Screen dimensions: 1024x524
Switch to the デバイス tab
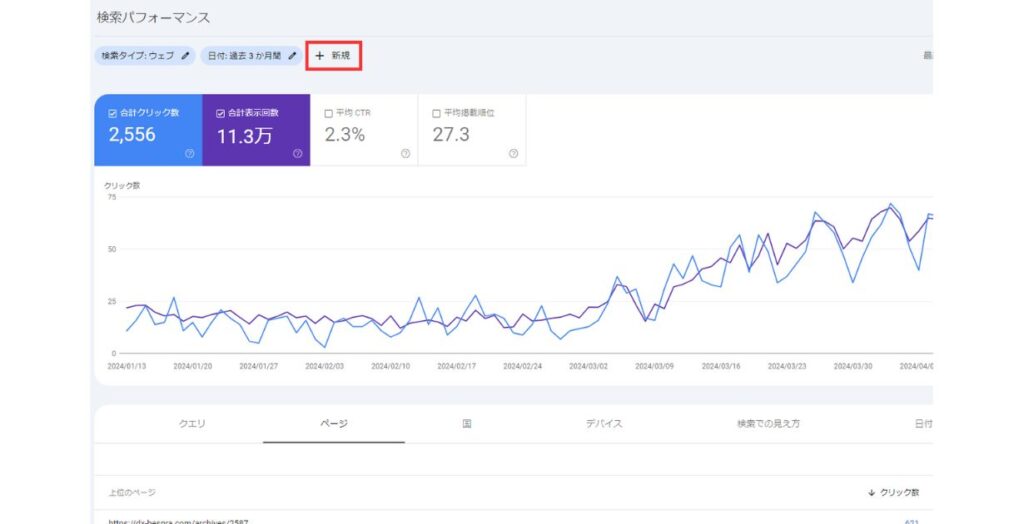tap(604, 424)
